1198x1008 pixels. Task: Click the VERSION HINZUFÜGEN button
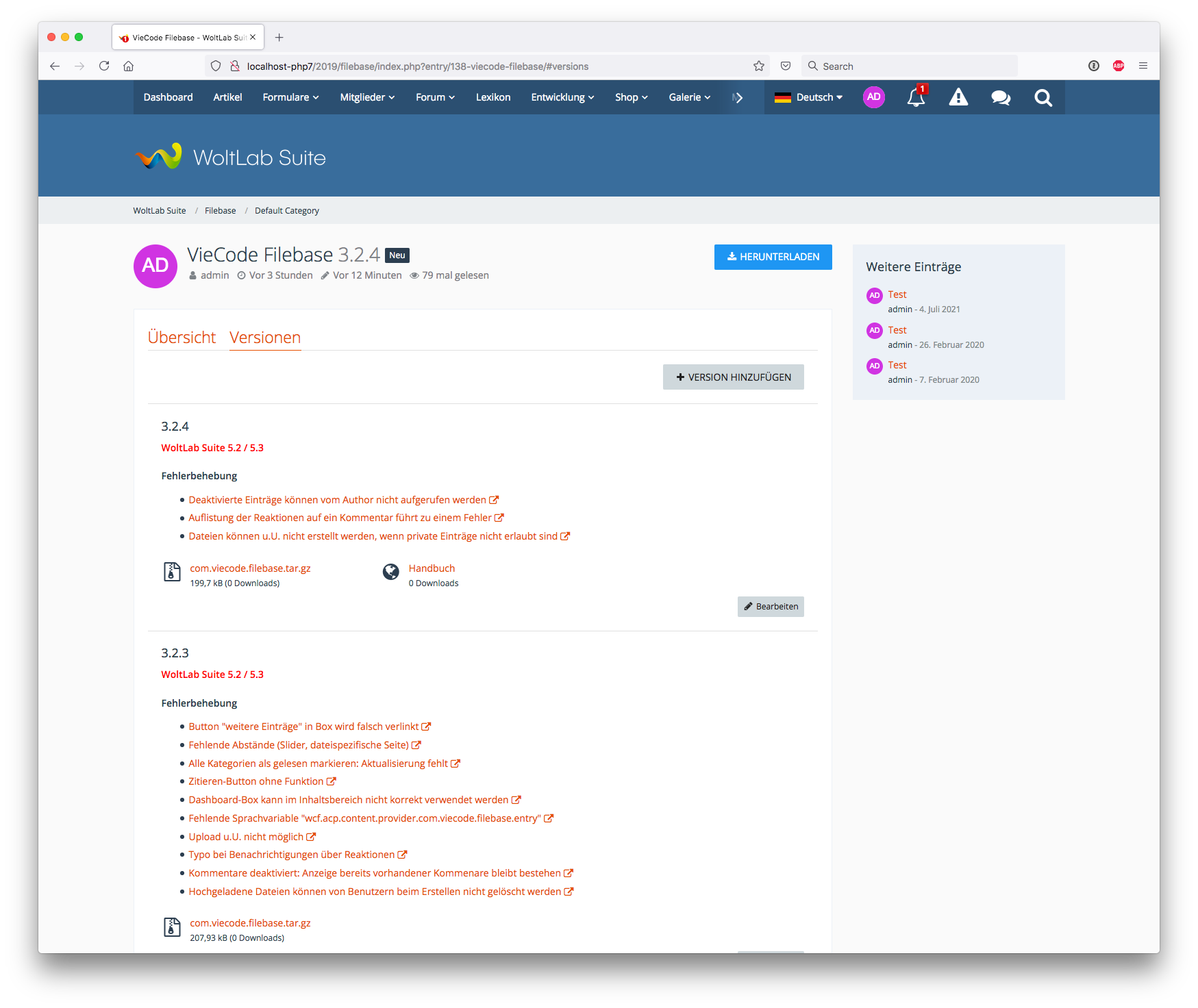[733, 377]
